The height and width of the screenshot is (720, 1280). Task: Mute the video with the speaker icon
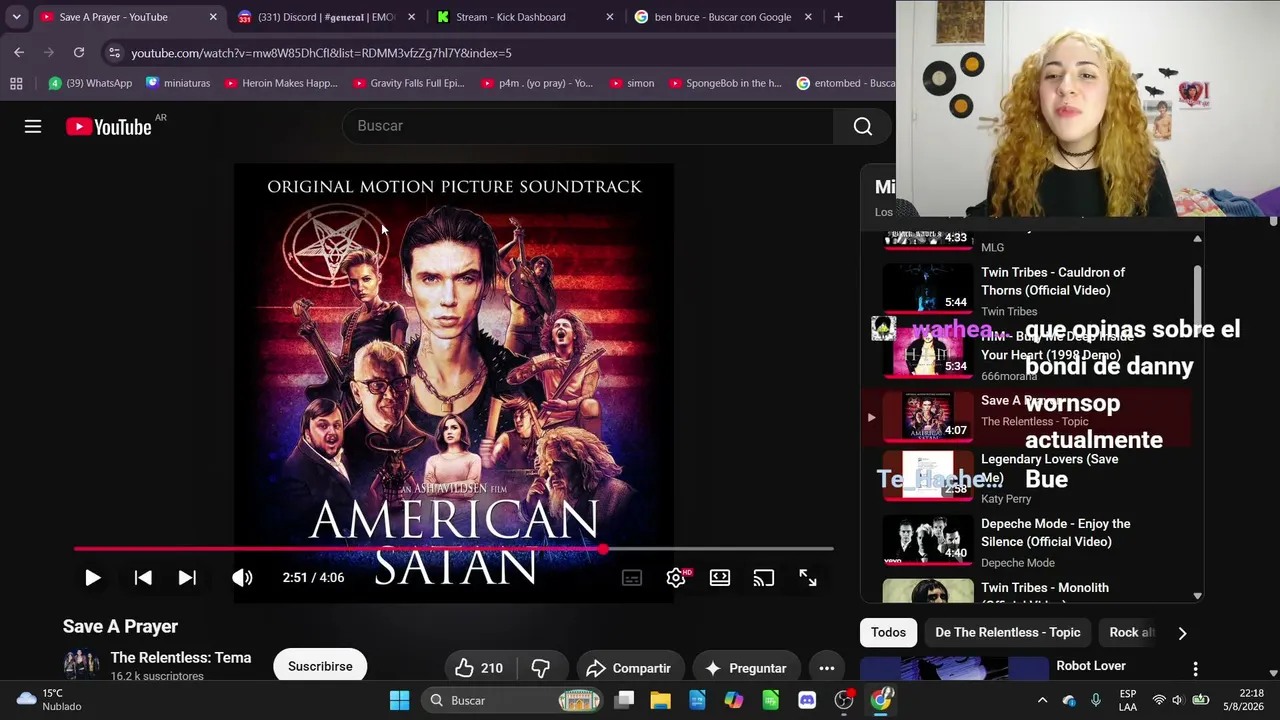[x=242, y=577]
